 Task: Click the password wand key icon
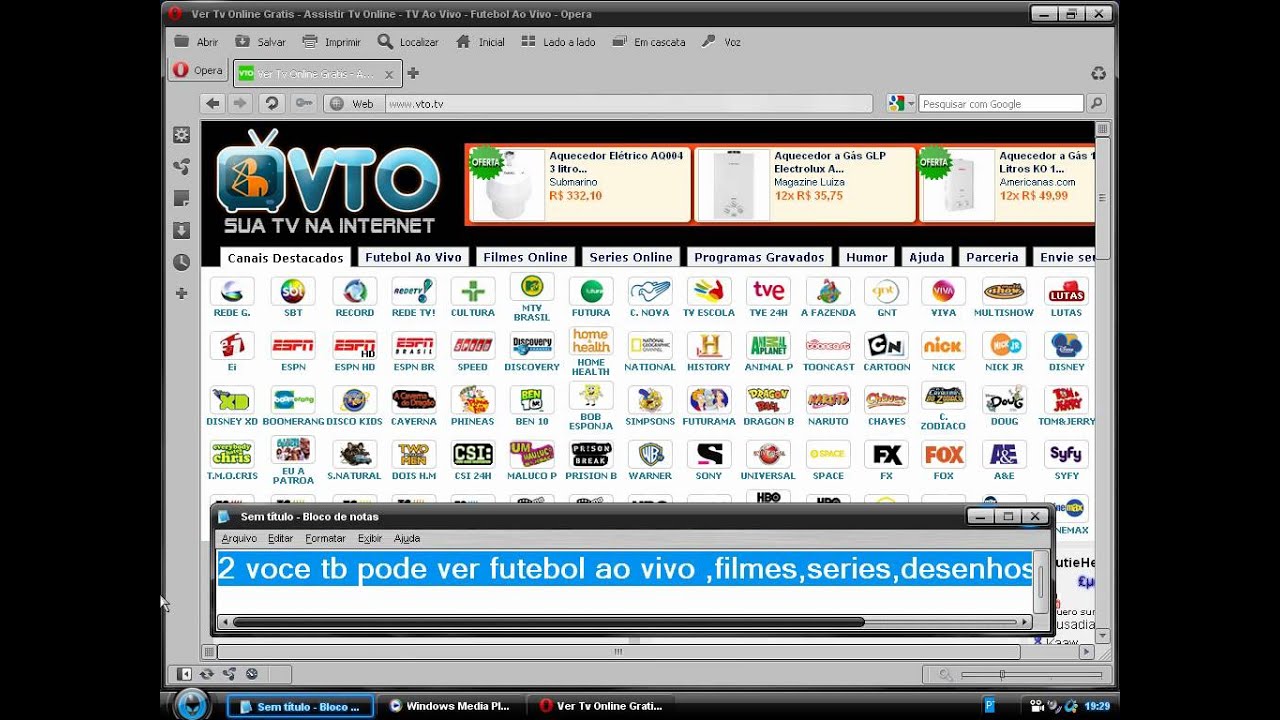pyautogui.click(x=304, y=103)
